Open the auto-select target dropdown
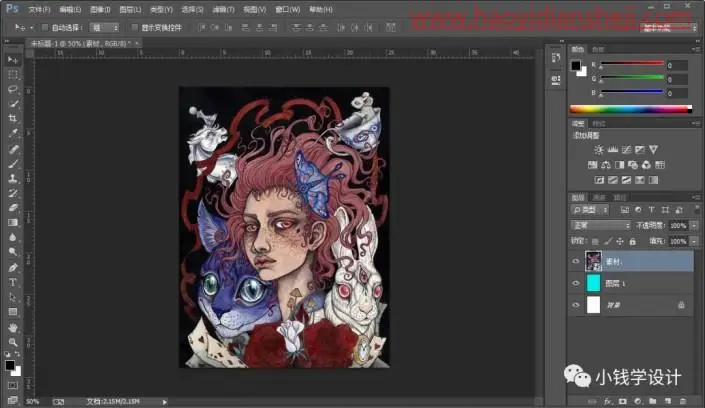This screenshot has height=408, width=705. [104, 27]
